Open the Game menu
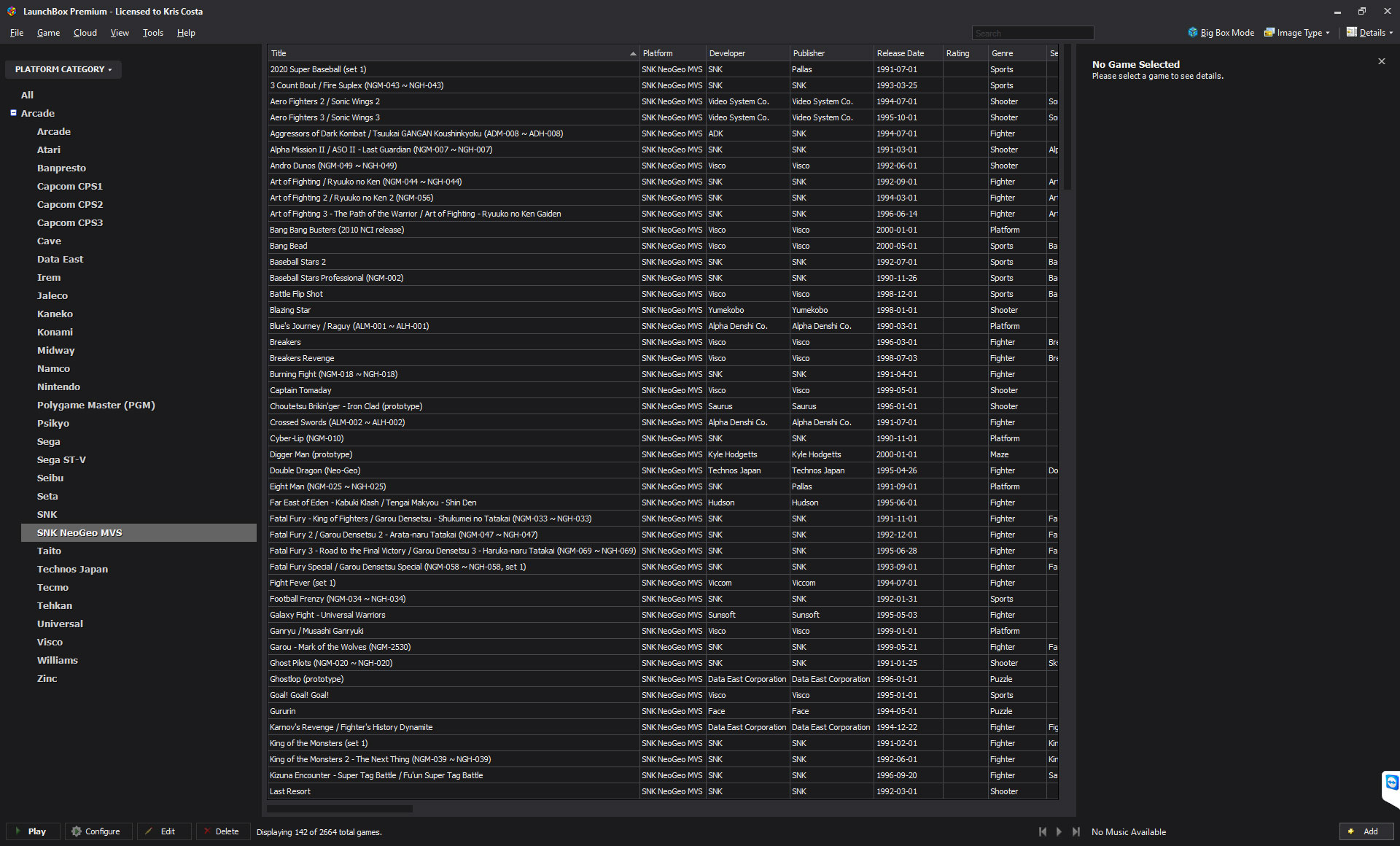1400x846 pixels. [48, 33]
